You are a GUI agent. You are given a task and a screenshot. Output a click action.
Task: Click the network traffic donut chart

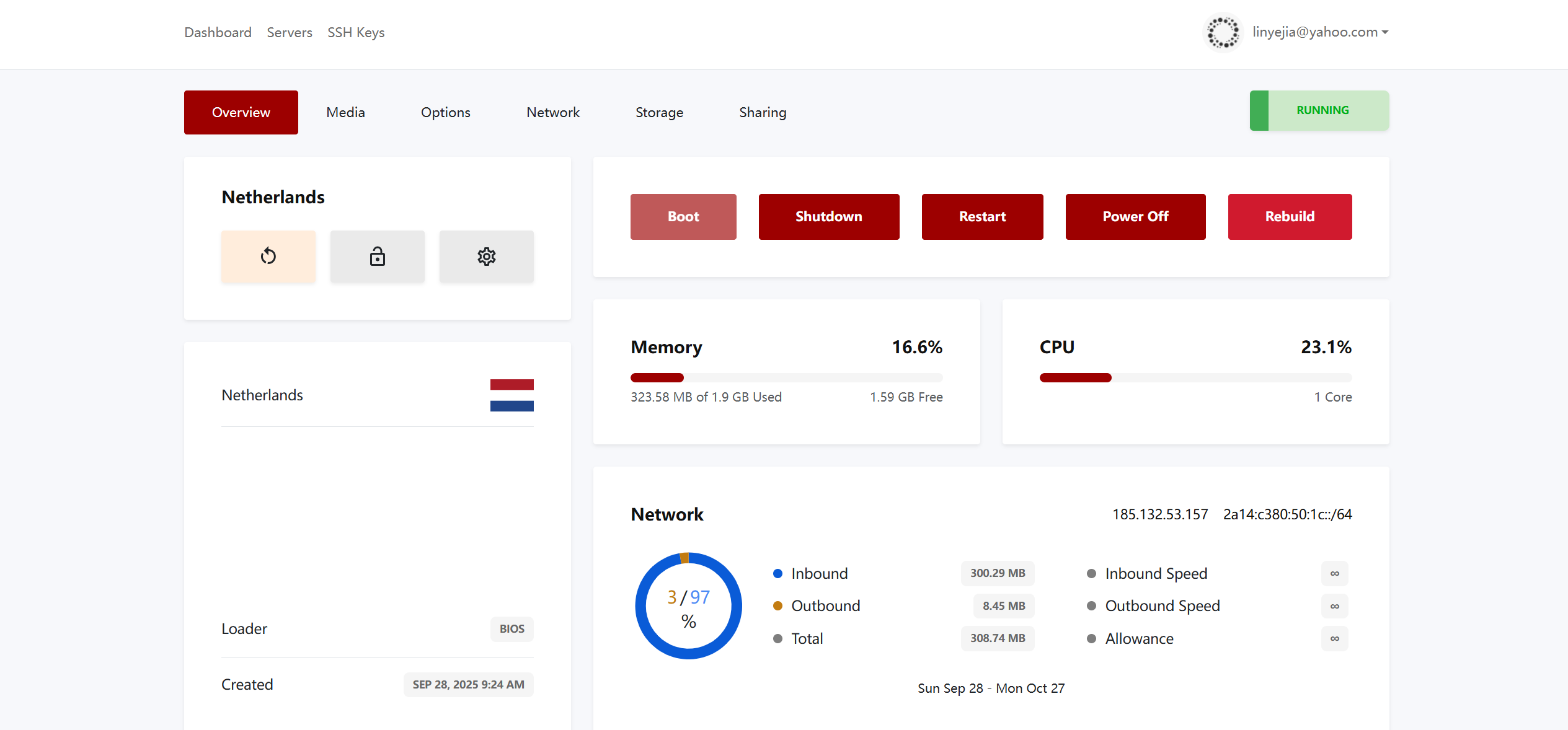point(688,605)
